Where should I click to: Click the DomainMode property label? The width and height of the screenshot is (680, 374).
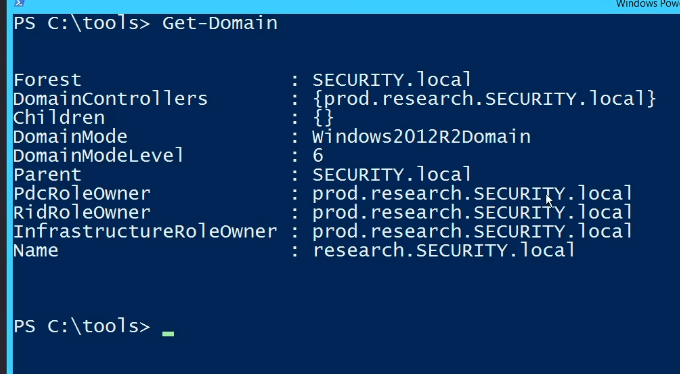(70, 137)
